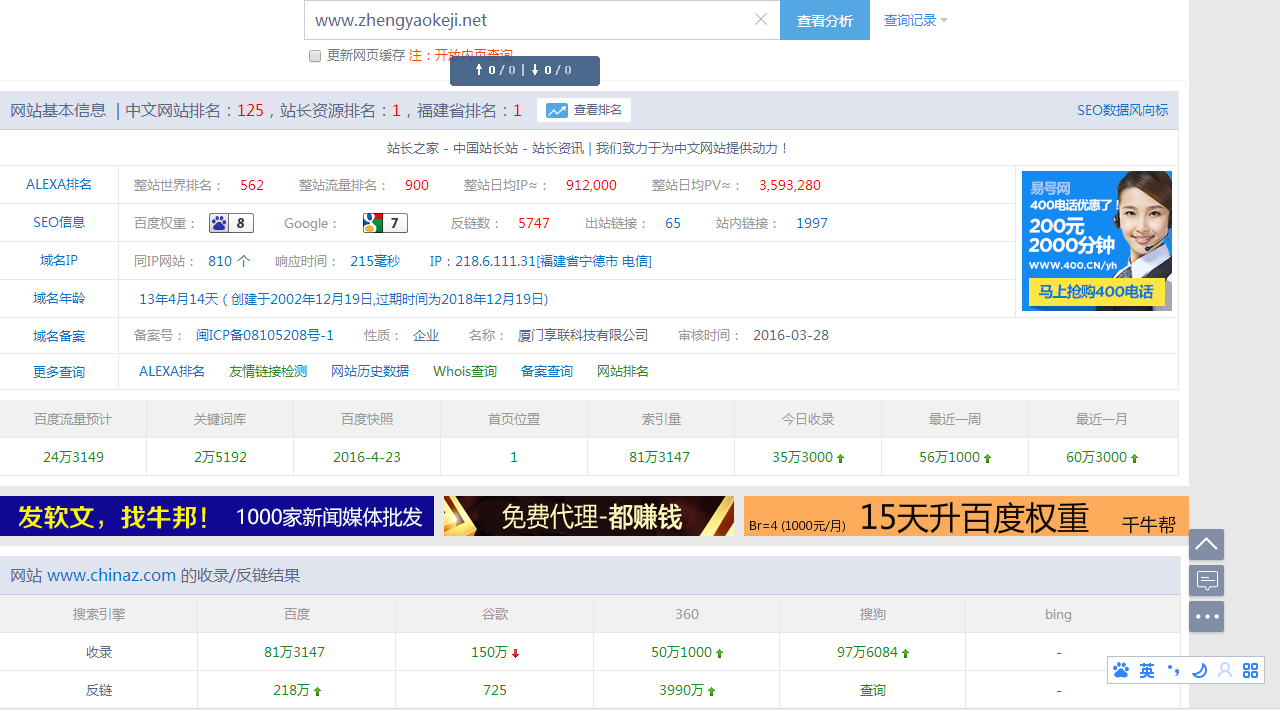
Task: Select the ALEXA排名 row label
Action: pos(59,184)
